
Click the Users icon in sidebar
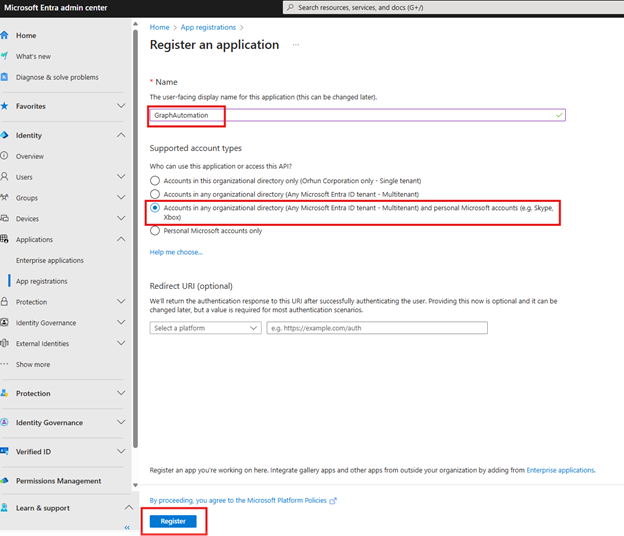[5, 177]
